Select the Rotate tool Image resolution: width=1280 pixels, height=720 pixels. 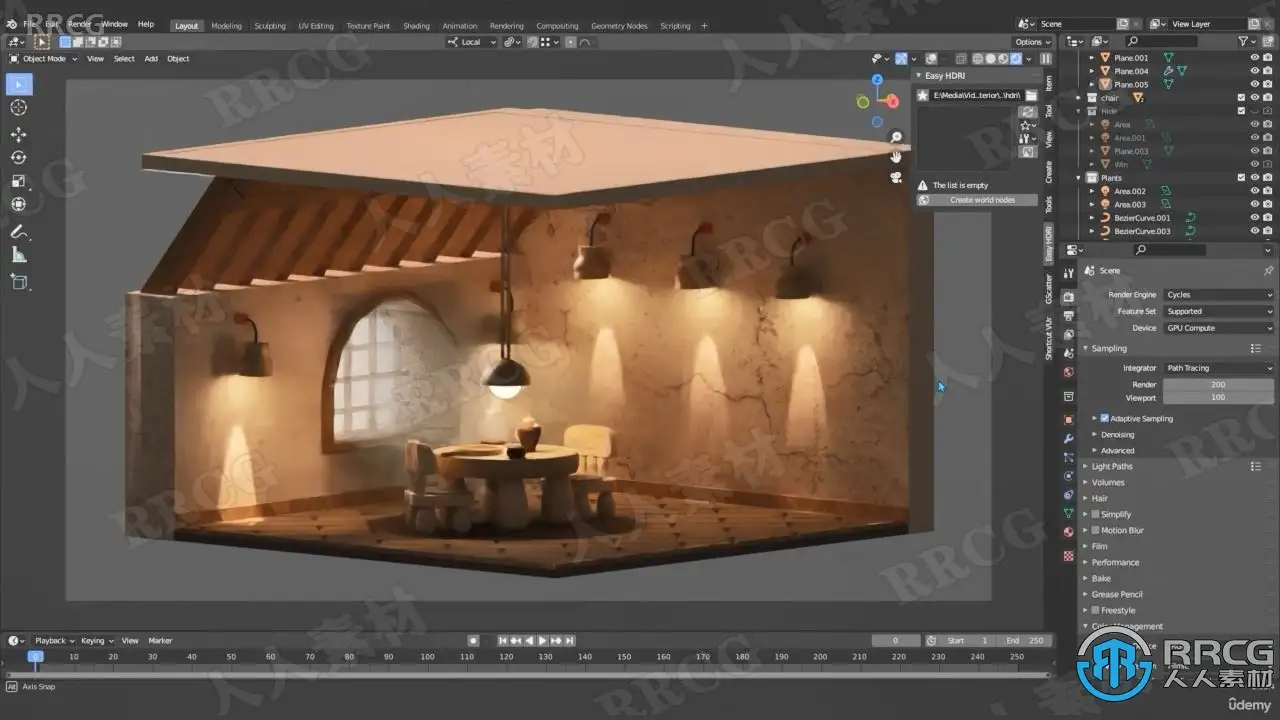[18, 158]
